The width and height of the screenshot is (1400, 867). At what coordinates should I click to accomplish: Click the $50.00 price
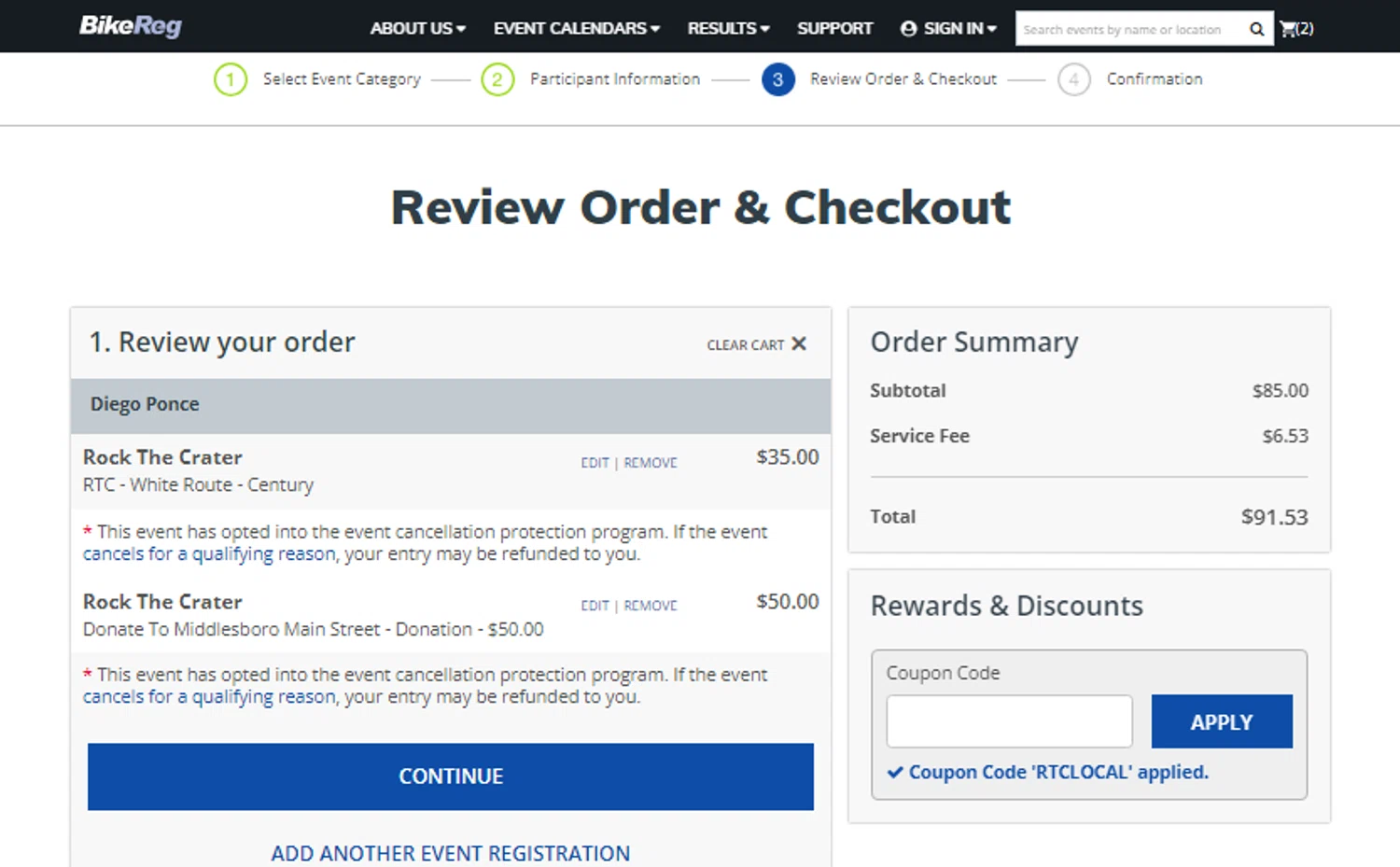tap(788, 602)
